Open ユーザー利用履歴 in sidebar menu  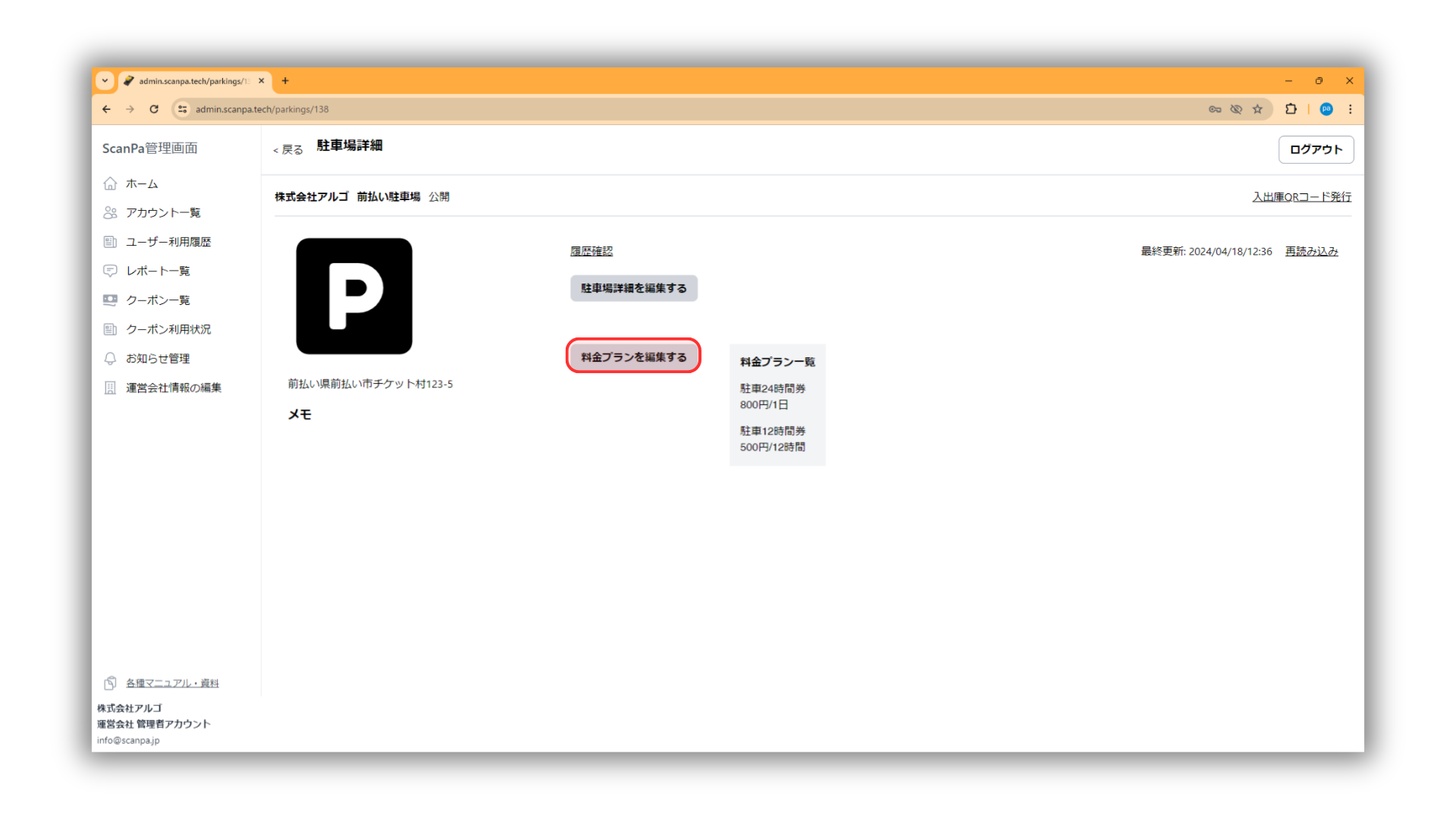pyautogui.click(x=168, y=242)
